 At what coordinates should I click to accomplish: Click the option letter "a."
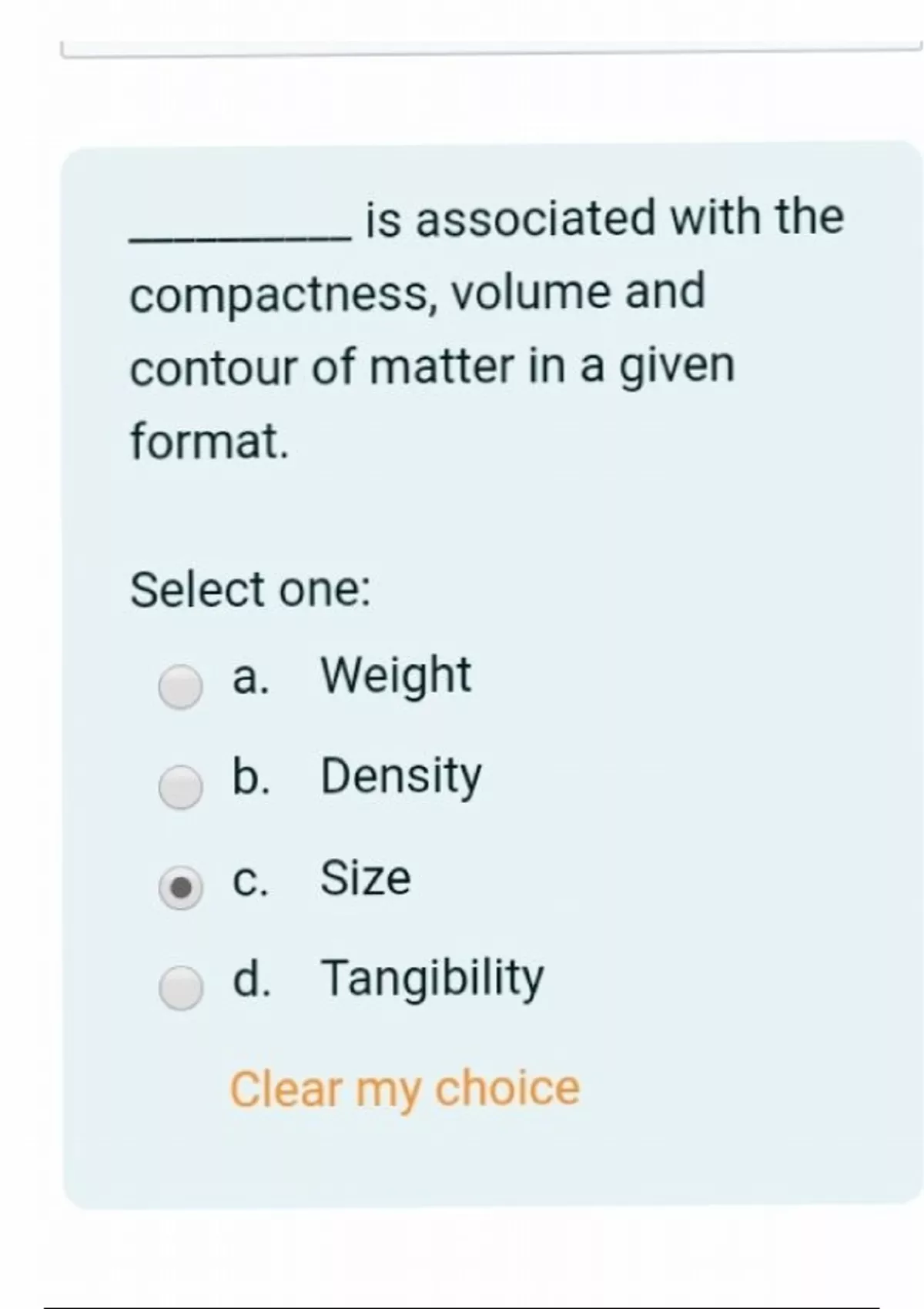[x=251, y=678]
